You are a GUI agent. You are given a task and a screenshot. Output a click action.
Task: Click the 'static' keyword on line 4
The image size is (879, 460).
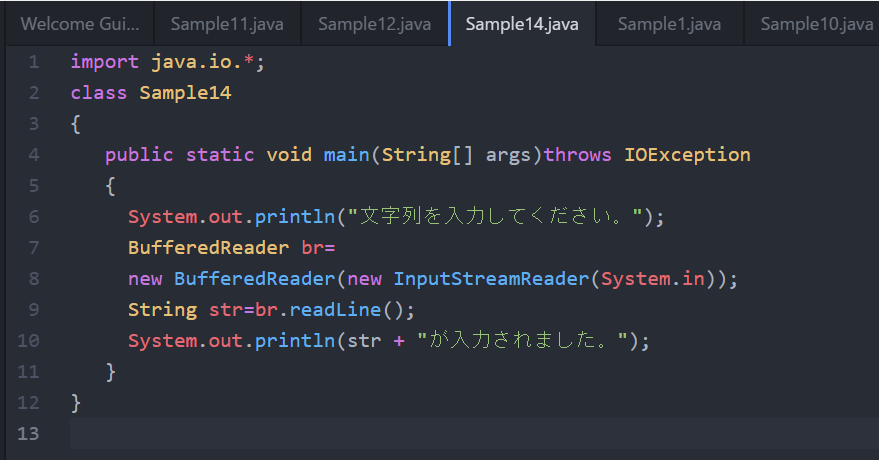click(x=220, y=155)
